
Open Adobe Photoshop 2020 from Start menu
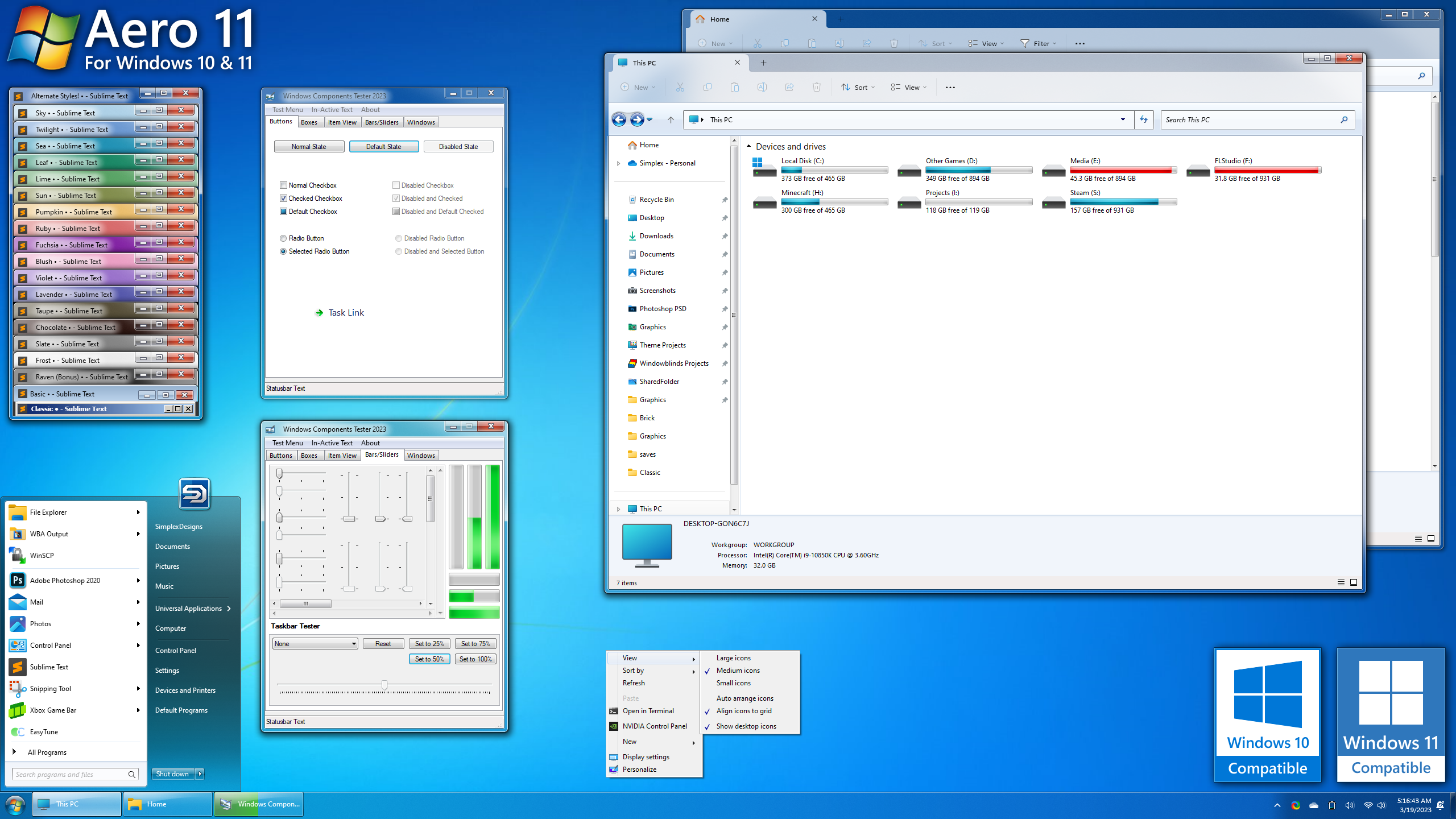click(65, 580)
